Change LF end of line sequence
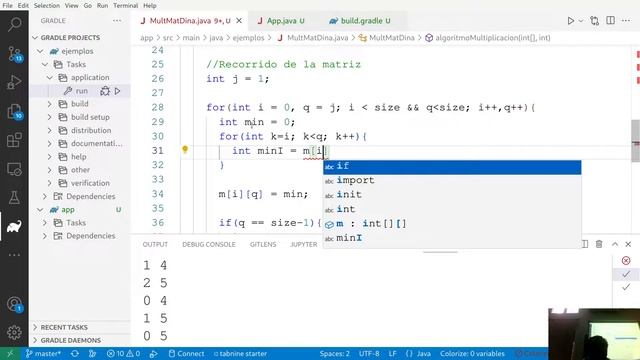640x360 pixels. click(392, 353)
